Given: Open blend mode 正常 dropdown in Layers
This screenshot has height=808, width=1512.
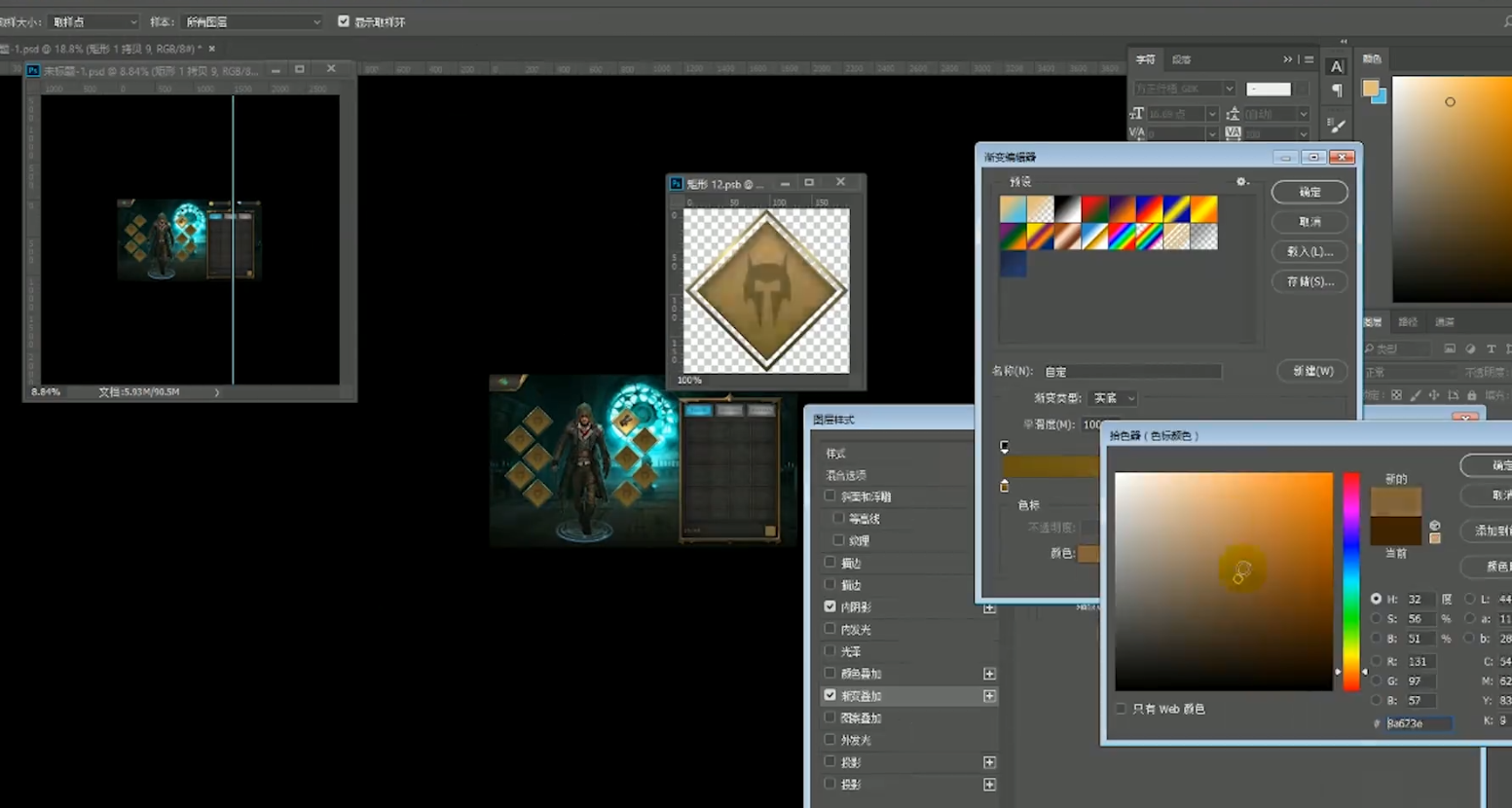Looking at the screenshot, I should point(1410,372).
